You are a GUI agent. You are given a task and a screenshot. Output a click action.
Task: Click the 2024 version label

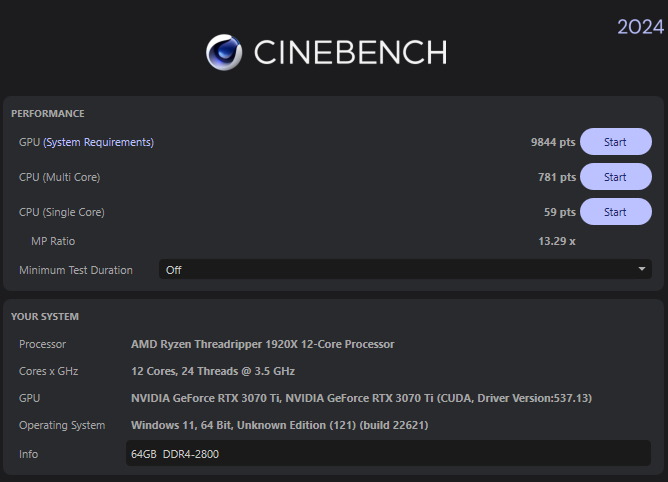[x=640, y=27]
